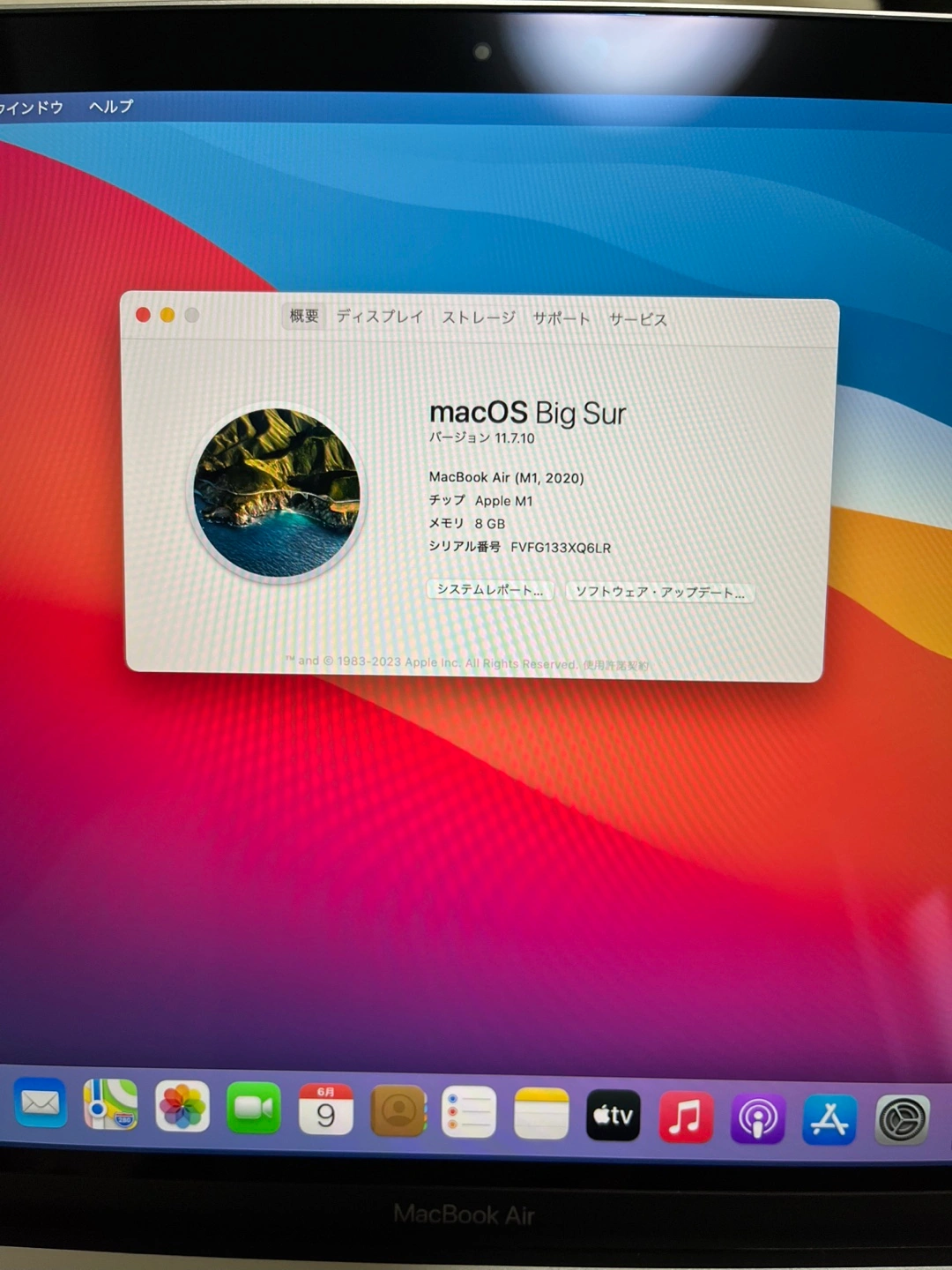
Task: Launch the Apple TV app
Action: tap(614, 1115)
